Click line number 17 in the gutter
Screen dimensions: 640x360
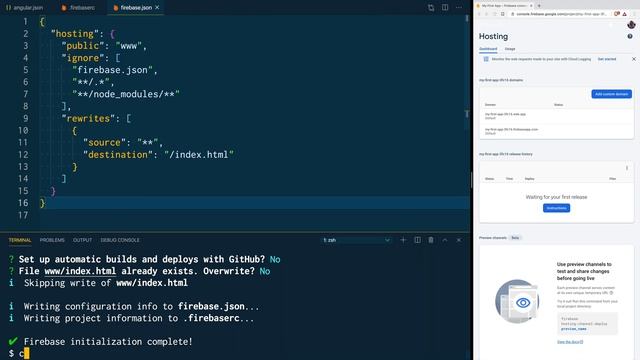[24, 215]
